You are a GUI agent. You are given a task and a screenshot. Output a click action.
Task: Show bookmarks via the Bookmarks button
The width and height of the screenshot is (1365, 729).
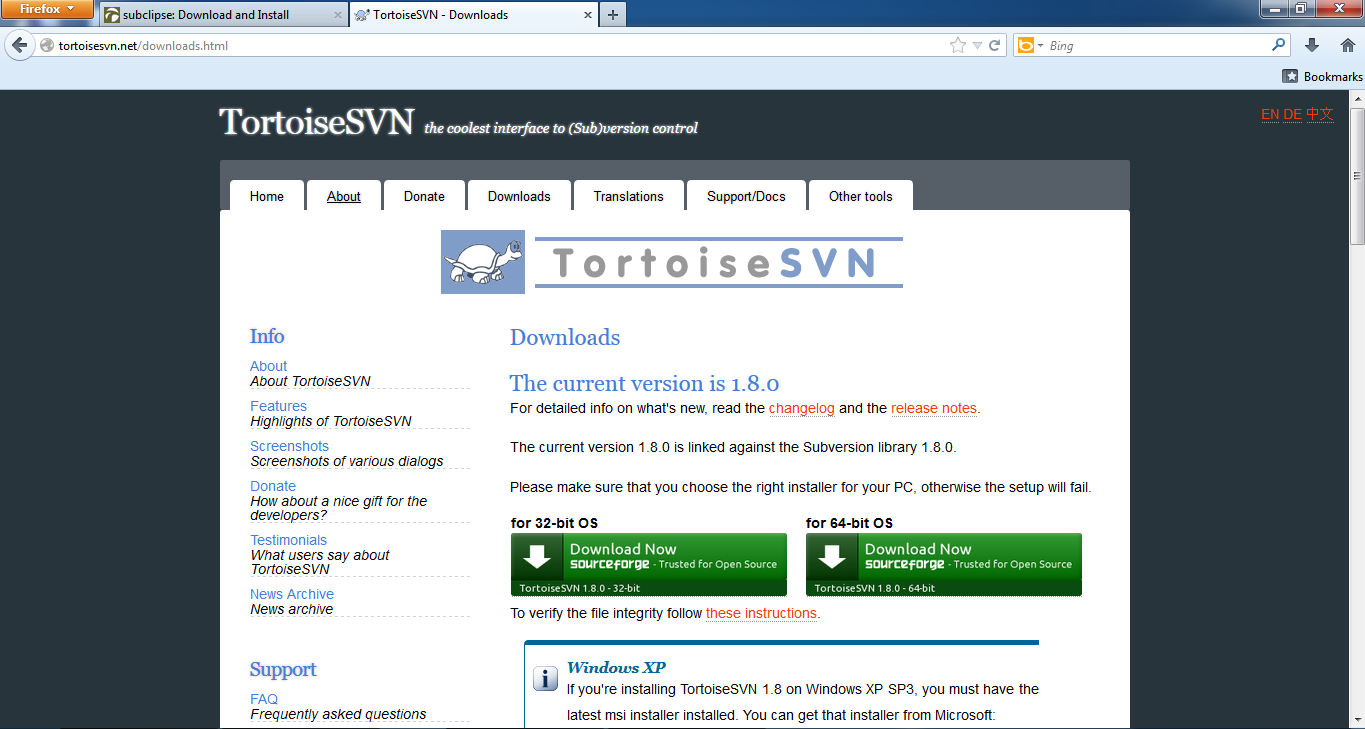click(1322, 75)
